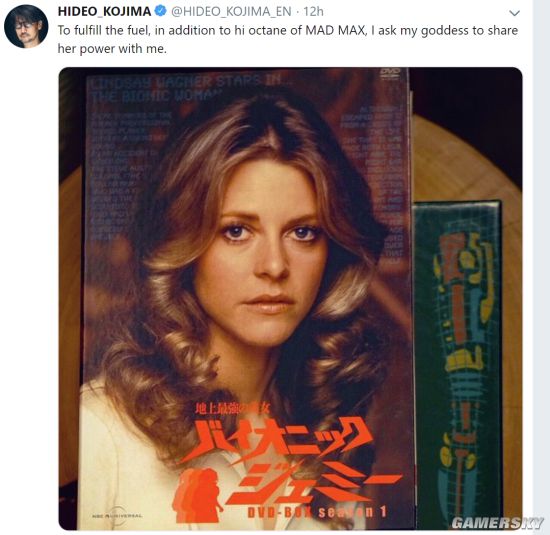Enlarge the Bionic Woman DVD photo
Image resolution: width=550 pixels, height=535 pixels.
pos(290,299)
